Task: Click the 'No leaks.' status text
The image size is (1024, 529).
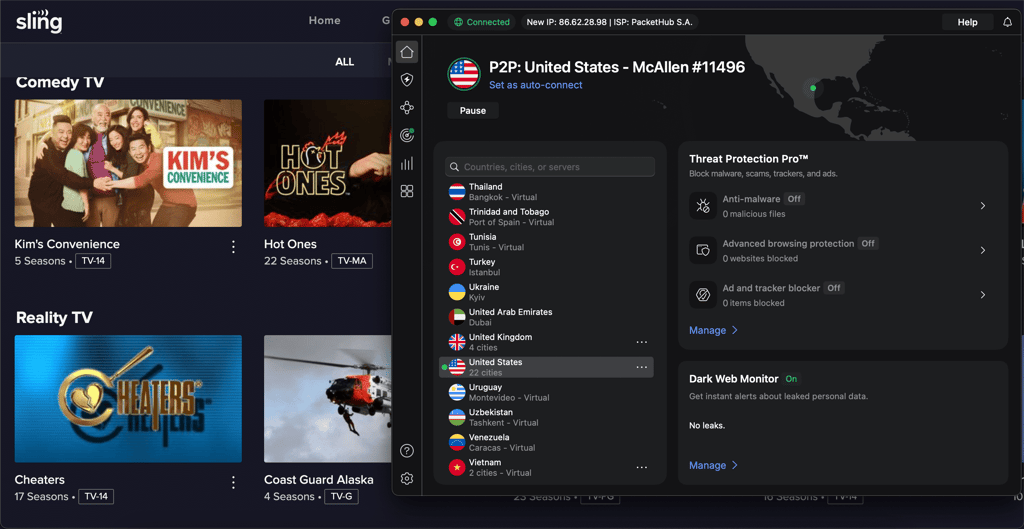Action: (x=707, y=426)
